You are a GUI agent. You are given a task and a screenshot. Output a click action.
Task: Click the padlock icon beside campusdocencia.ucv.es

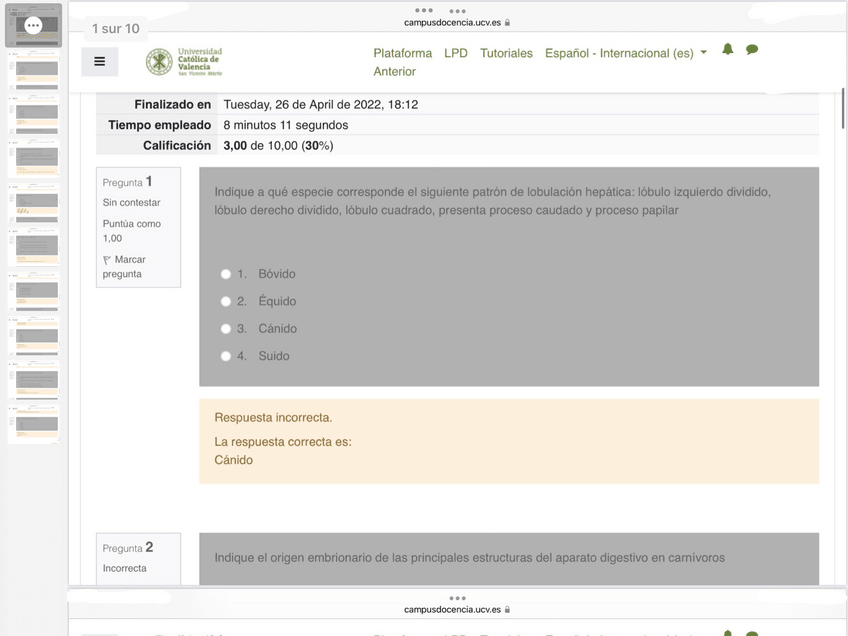(506, 20)
